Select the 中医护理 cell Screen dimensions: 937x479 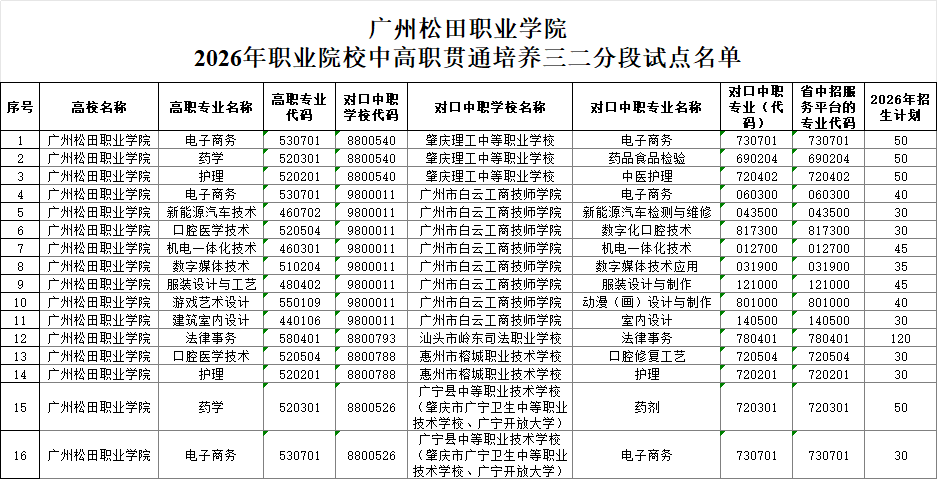pyautogui.click(x=646, y=176)
